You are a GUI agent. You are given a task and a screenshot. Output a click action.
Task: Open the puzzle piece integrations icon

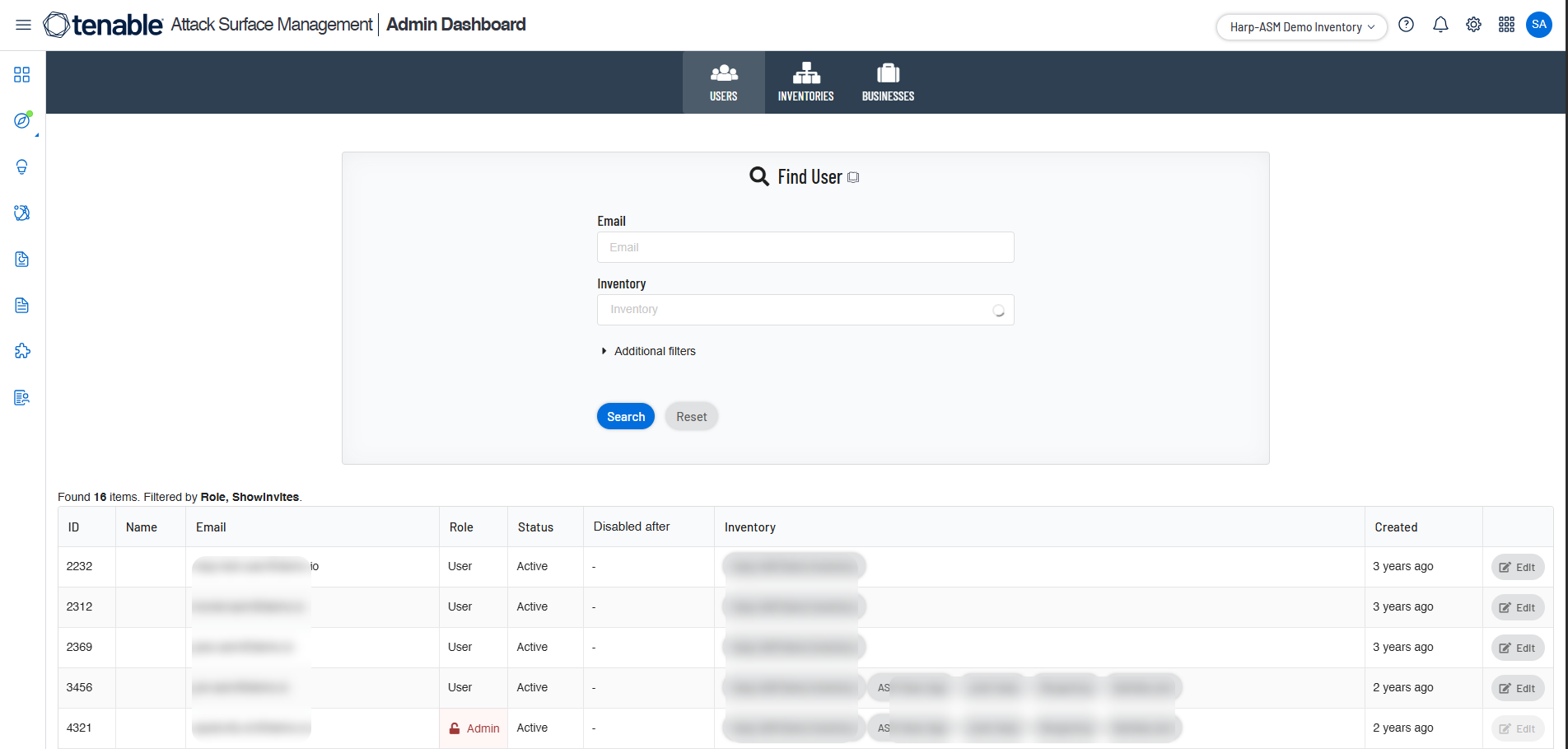22,352
